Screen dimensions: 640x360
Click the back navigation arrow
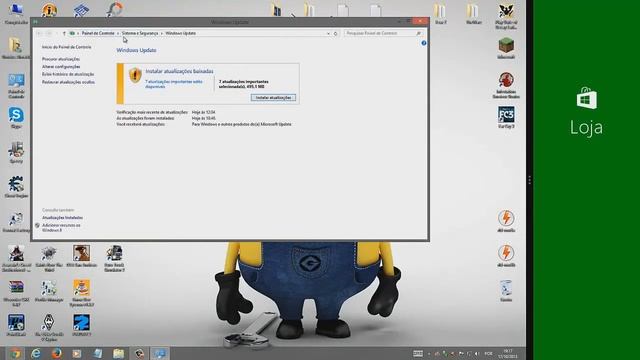point(40,33)
